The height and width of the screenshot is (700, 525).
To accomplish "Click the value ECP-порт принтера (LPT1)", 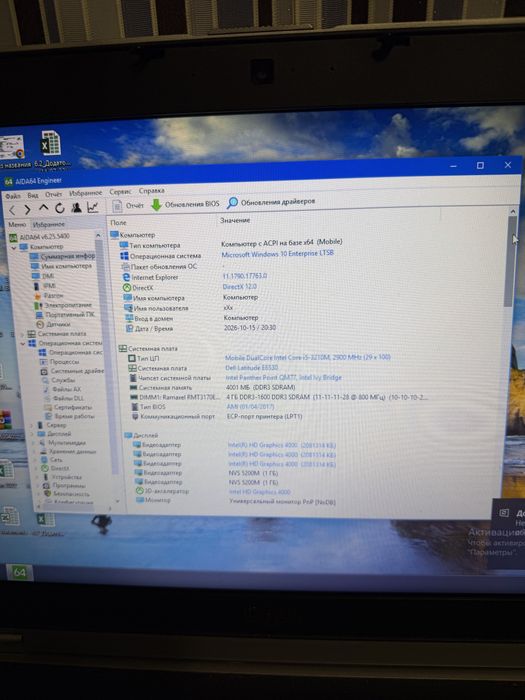I will (264, 416).
